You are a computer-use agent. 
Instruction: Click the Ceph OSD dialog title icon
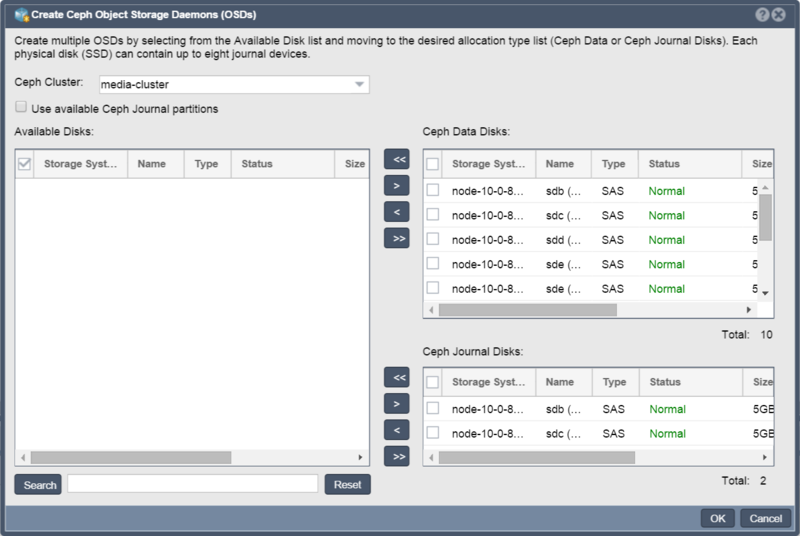(x=21, y=15)
